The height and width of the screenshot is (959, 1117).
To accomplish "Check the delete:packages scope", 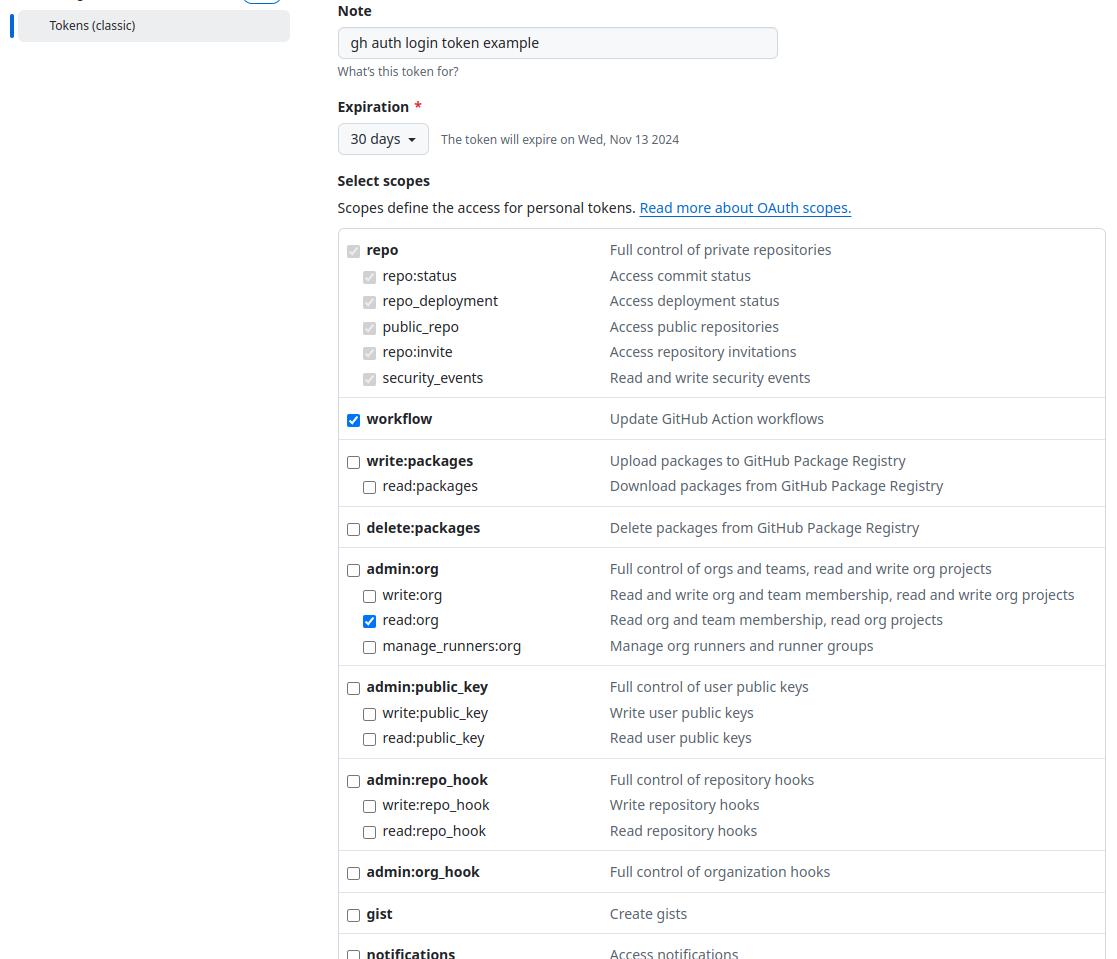I will pyautogui.click(x=354, y=529).
